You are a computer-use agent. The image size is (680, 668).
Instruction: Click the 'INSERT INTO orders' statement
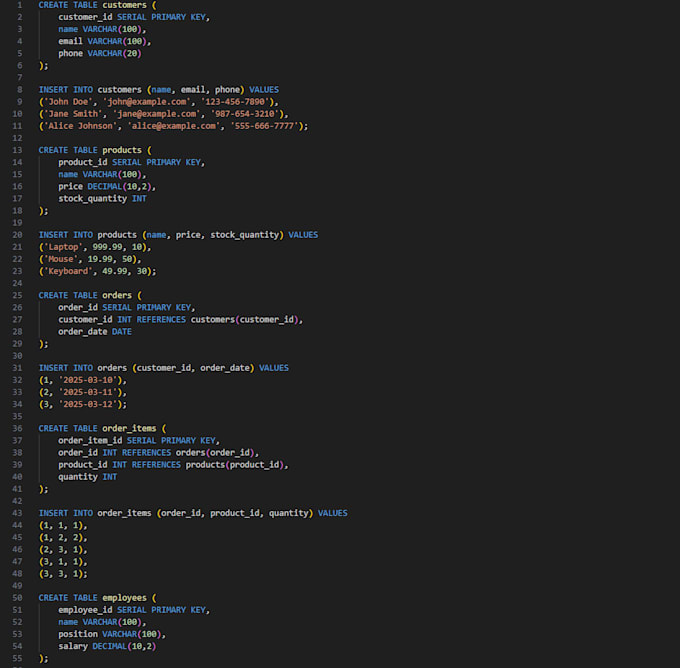(163, 368)
